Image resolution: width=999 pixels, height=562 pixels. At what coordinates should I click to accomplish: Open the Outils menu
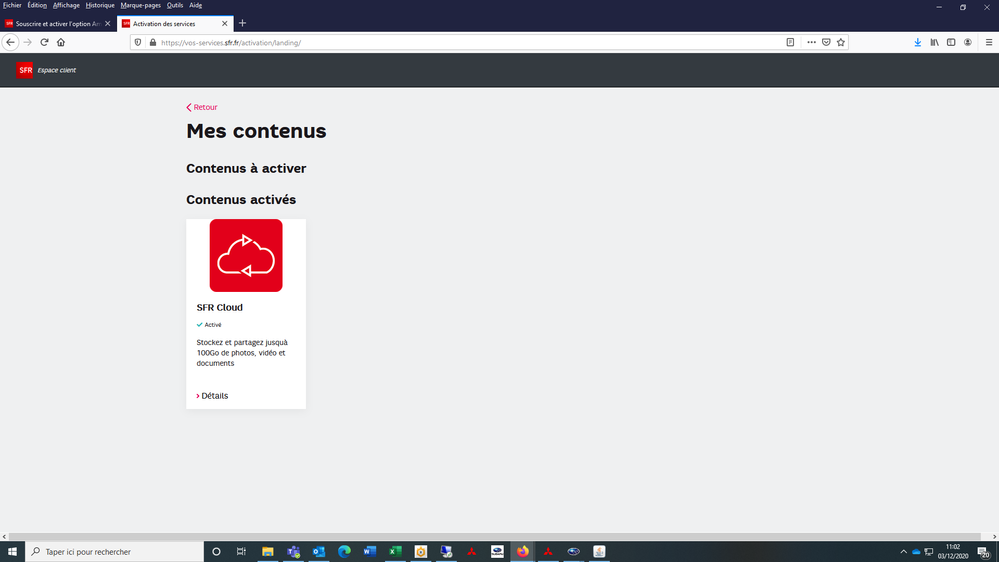point(175,5)
